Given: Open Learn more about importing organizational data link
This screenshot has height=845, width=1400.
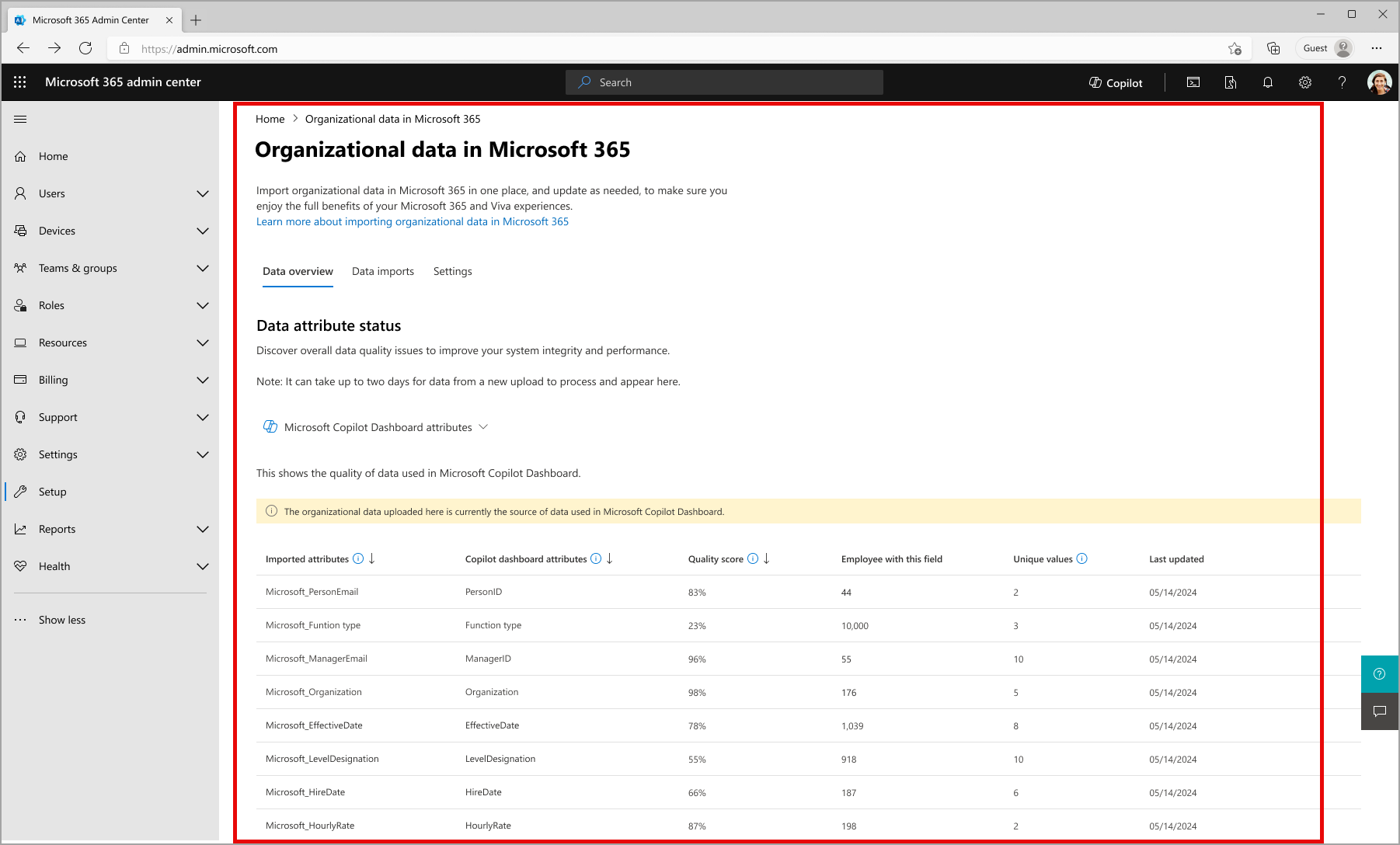Looking at the screenshot, I should coord(413,221).
